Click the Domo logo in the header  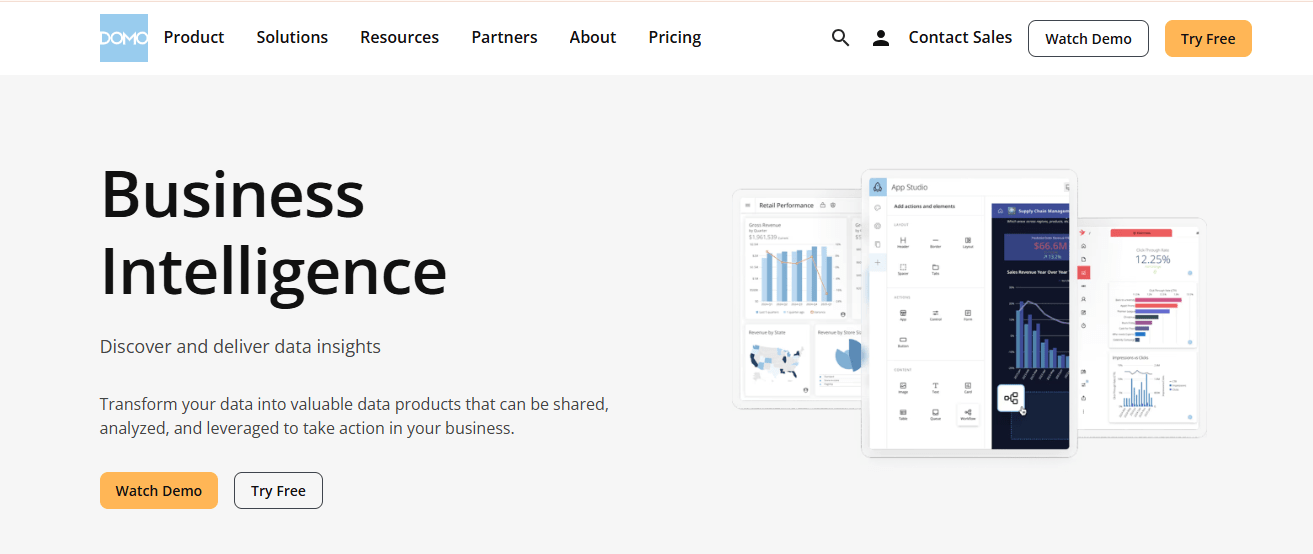pyautogui.click(x=124, y=38)
